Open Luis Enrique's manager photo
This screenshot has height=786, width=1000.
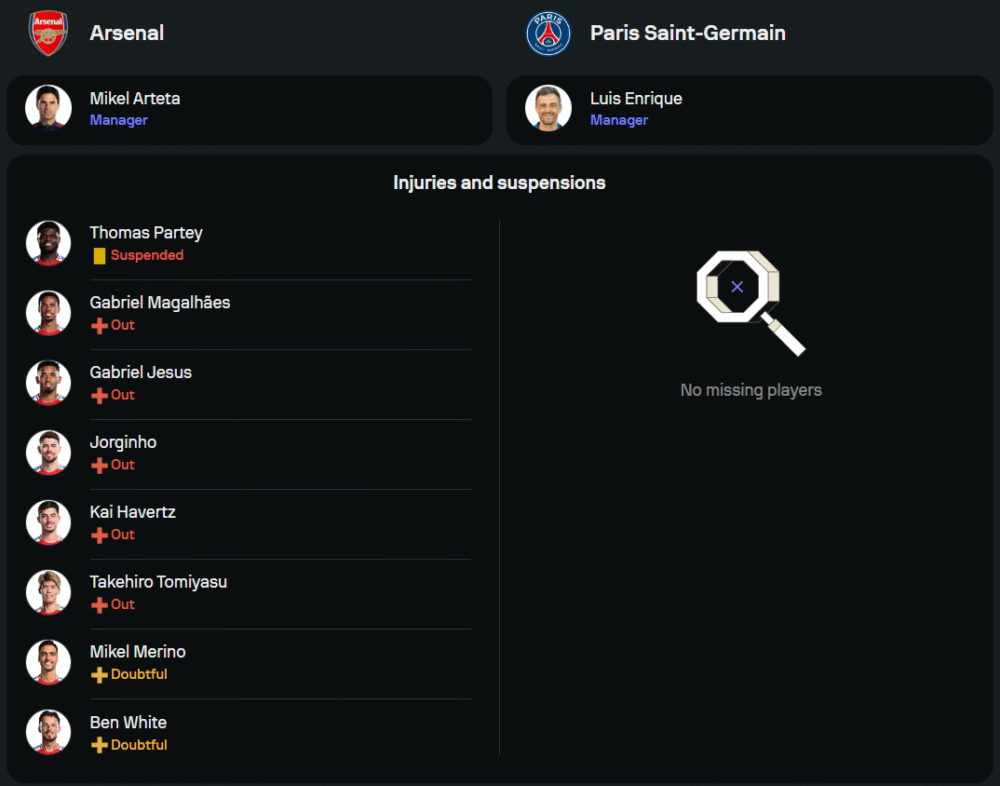[x=548, y=108]
